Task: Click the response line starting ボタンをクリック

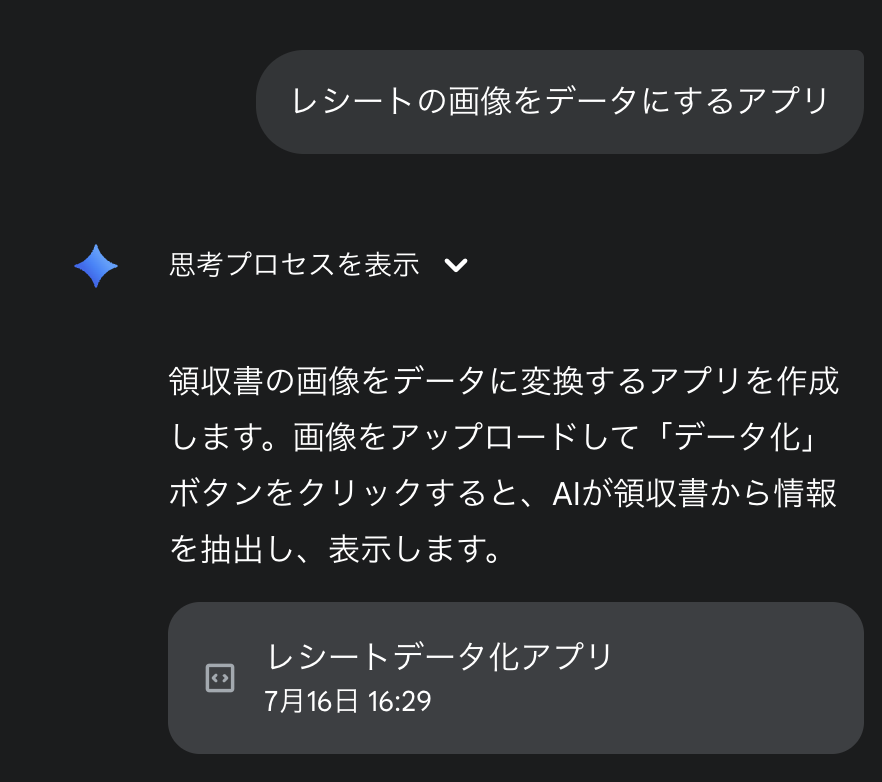Action: pos(503,493)
